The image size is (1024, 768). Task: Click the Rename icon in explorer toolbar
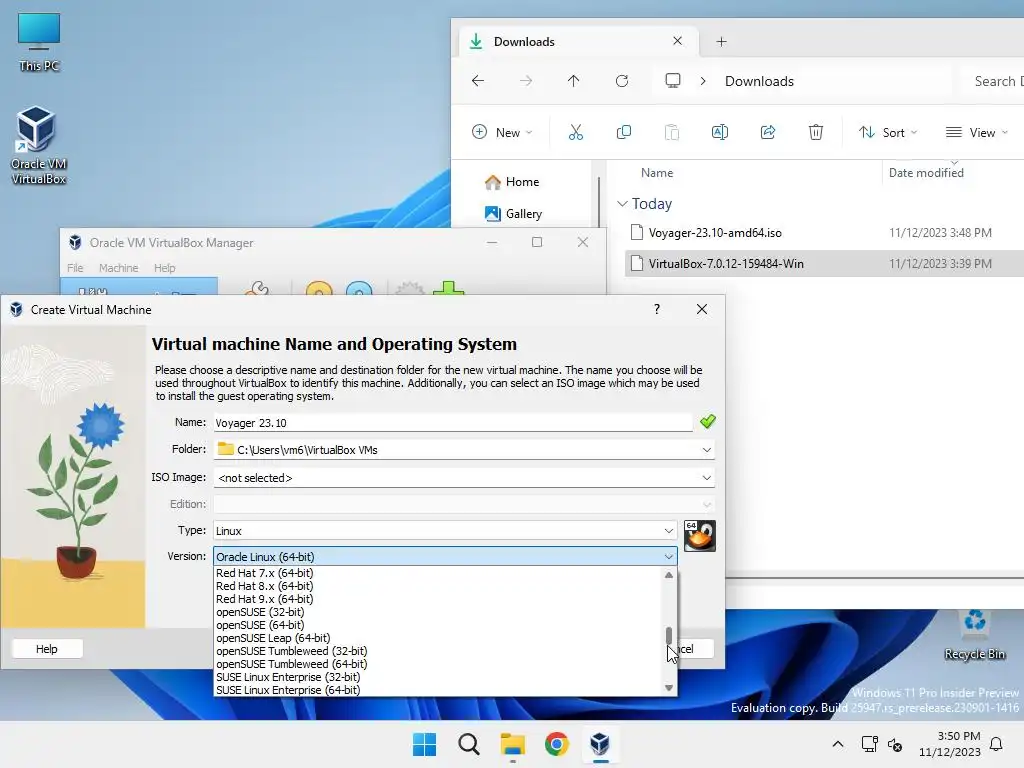720,133
